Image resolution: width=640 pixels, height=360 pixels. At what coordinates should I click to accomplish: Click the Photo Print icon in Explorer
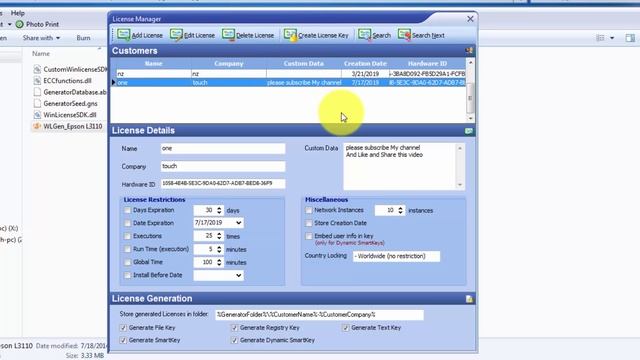click(19, 24)
